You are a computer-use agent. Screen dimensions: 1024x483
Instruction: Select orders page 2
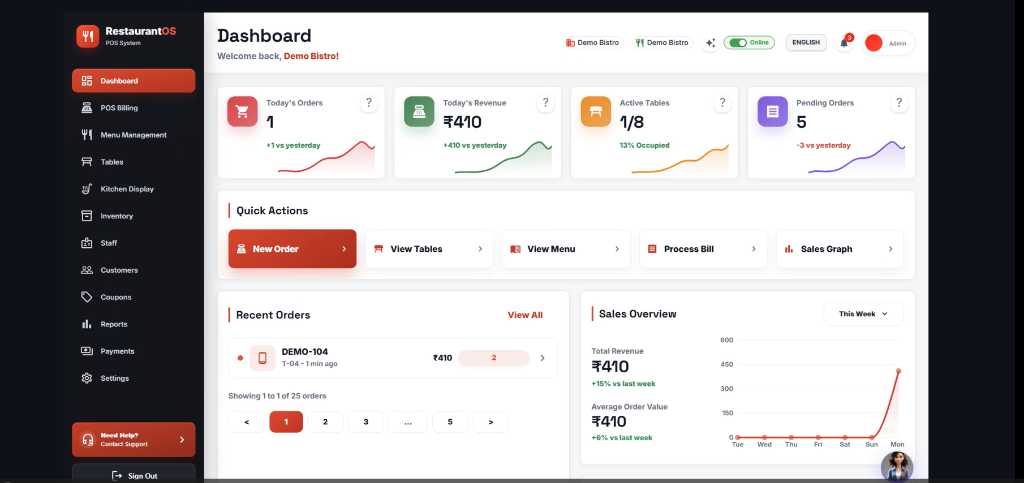pos(325,422)
